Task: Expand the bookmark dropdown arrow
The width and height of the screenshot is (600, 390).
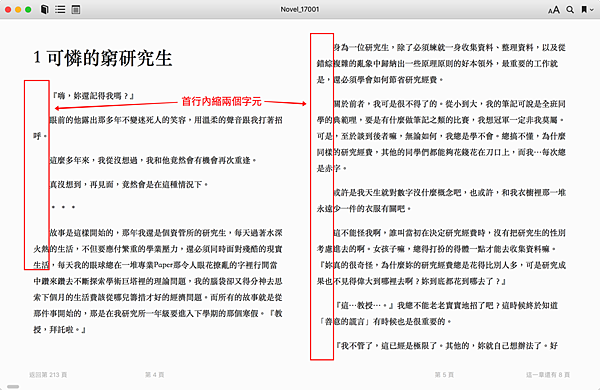Action: coord(592,10)
